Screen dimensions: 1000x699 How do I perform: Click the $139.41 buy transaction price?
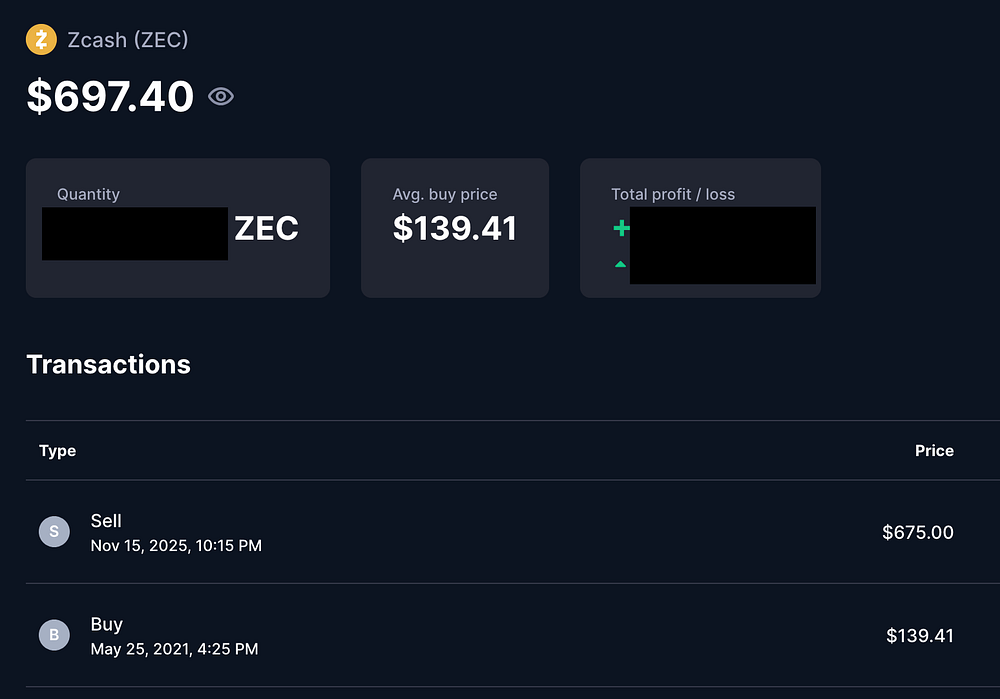pyautogui.click(x=919, y=635)
